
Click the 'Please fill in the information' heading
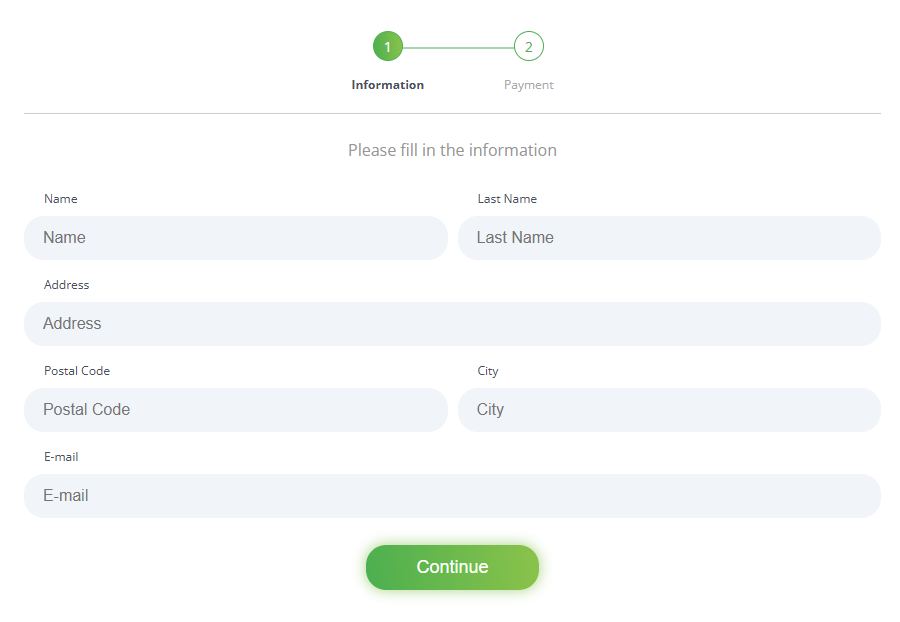click(x=452, y=150)
